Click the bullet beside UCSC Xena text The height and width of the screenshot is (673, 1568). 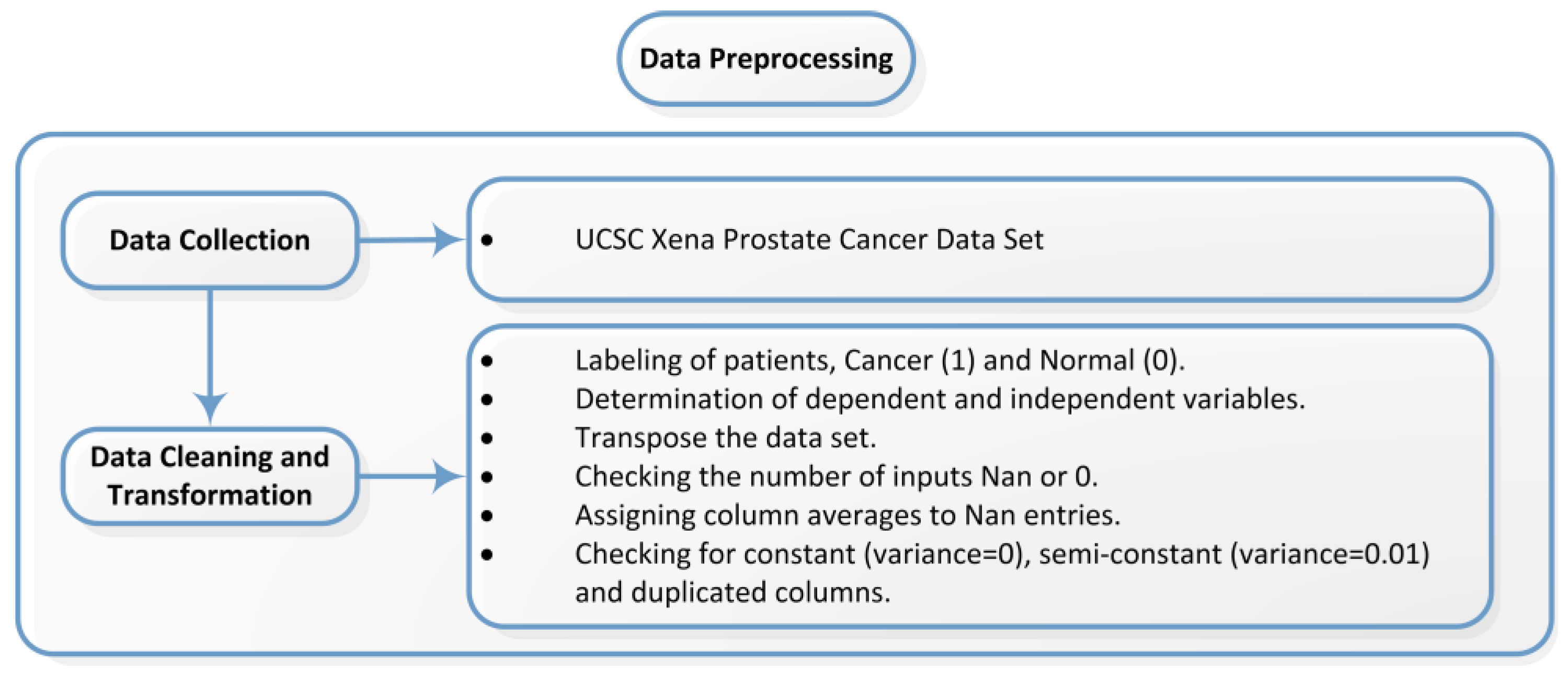(487, 240)
